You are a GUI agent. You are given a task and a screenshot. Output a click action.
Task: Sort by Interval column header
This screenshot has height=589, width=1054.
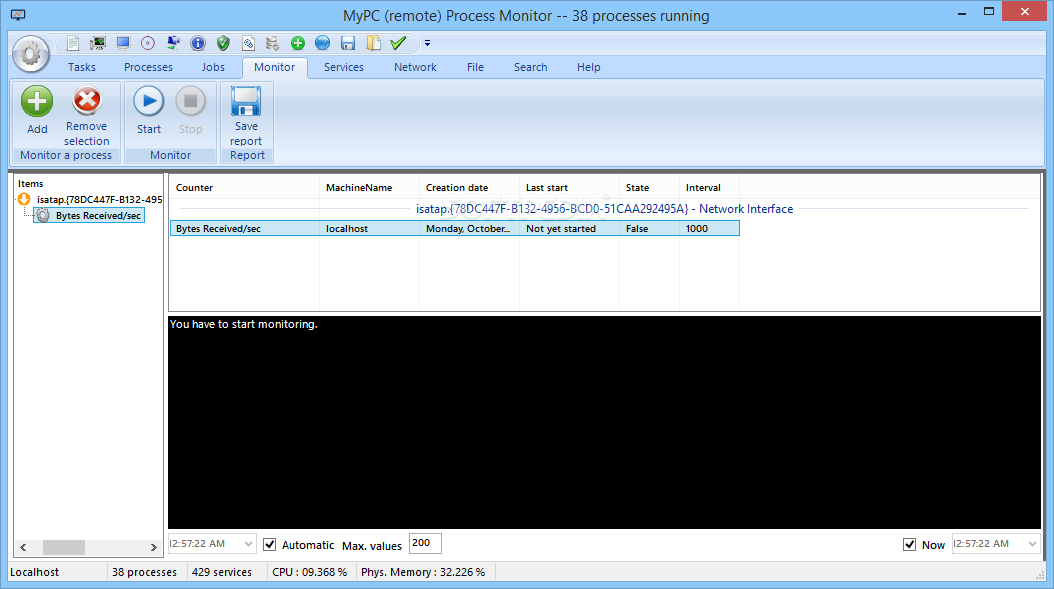[709, 188]
